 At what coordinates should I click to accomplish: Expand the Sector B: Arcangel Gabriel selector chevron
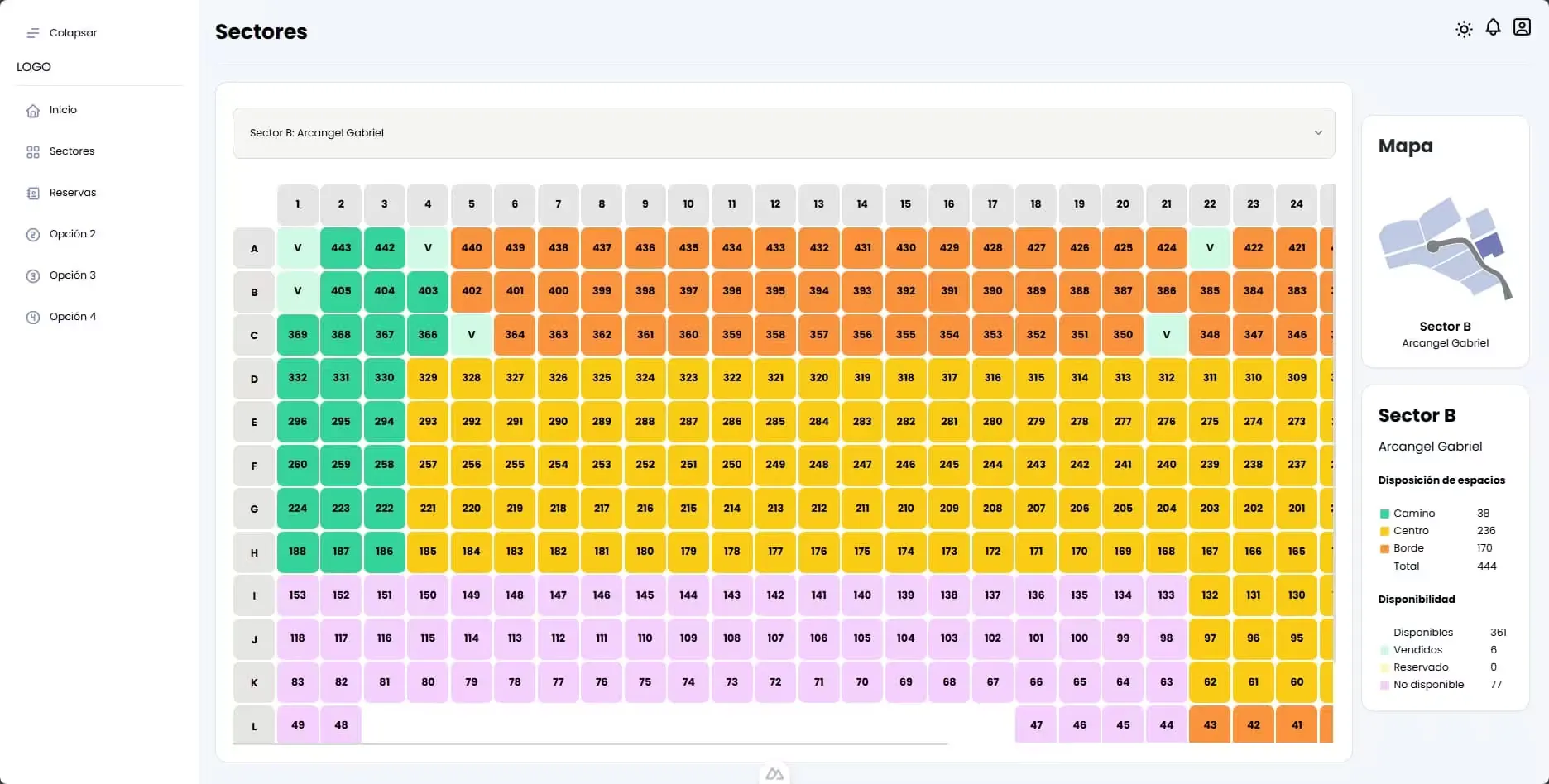click(x=1319, y=132)
